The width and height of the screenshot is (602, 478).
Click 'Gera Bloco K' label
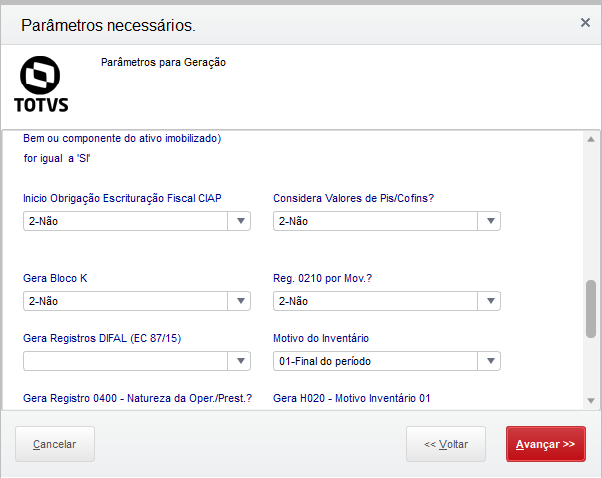(x=55, y=278)
